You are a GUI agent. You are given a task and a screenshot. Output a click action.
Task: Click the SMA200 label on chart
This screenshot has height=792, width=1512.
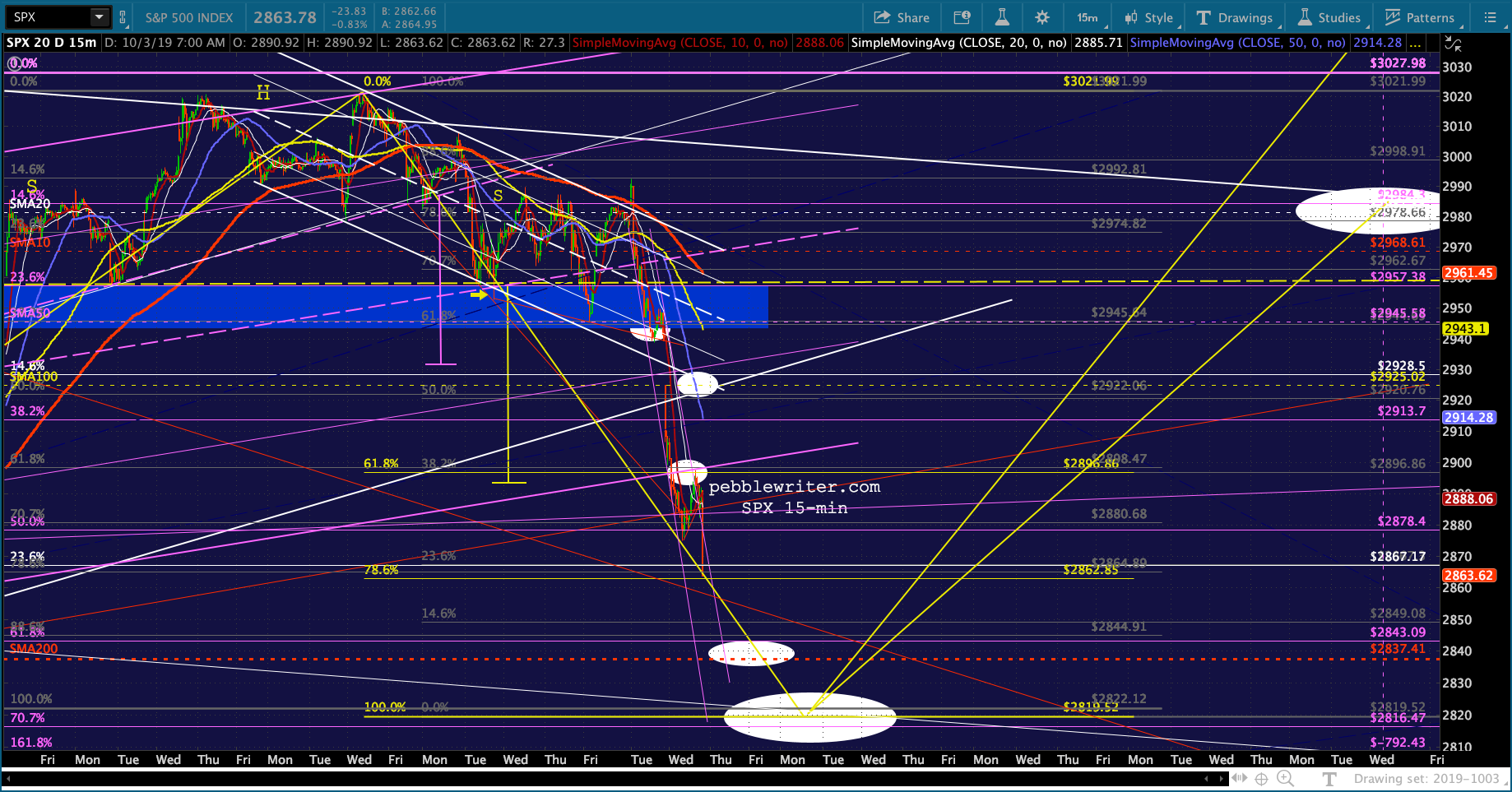coord(34,648)
